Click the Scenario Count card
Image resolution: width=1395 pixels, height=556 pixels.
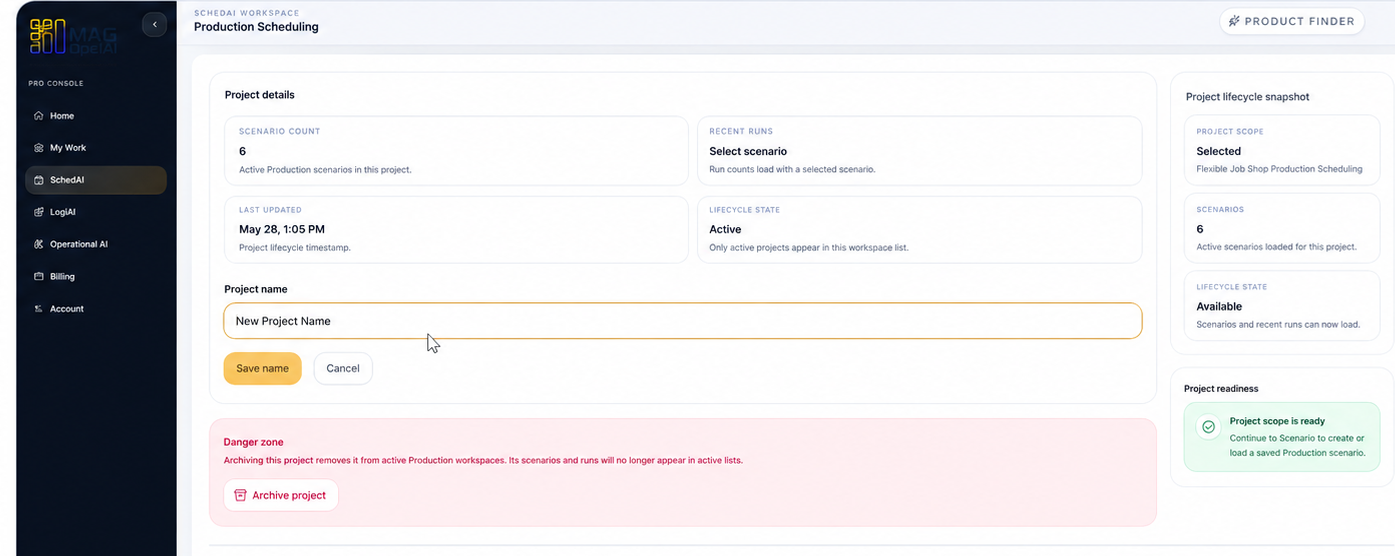(x=456, y=151)
